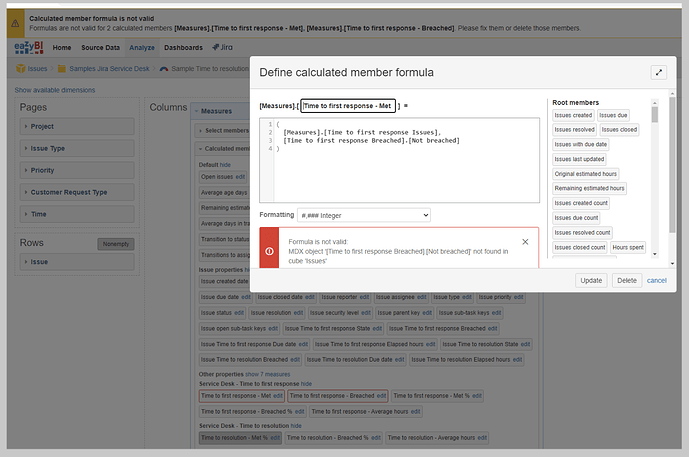Click the eazyBI logo
This screenshot has height=457, width=689.
pyautogui.click(x=29, y=47)
